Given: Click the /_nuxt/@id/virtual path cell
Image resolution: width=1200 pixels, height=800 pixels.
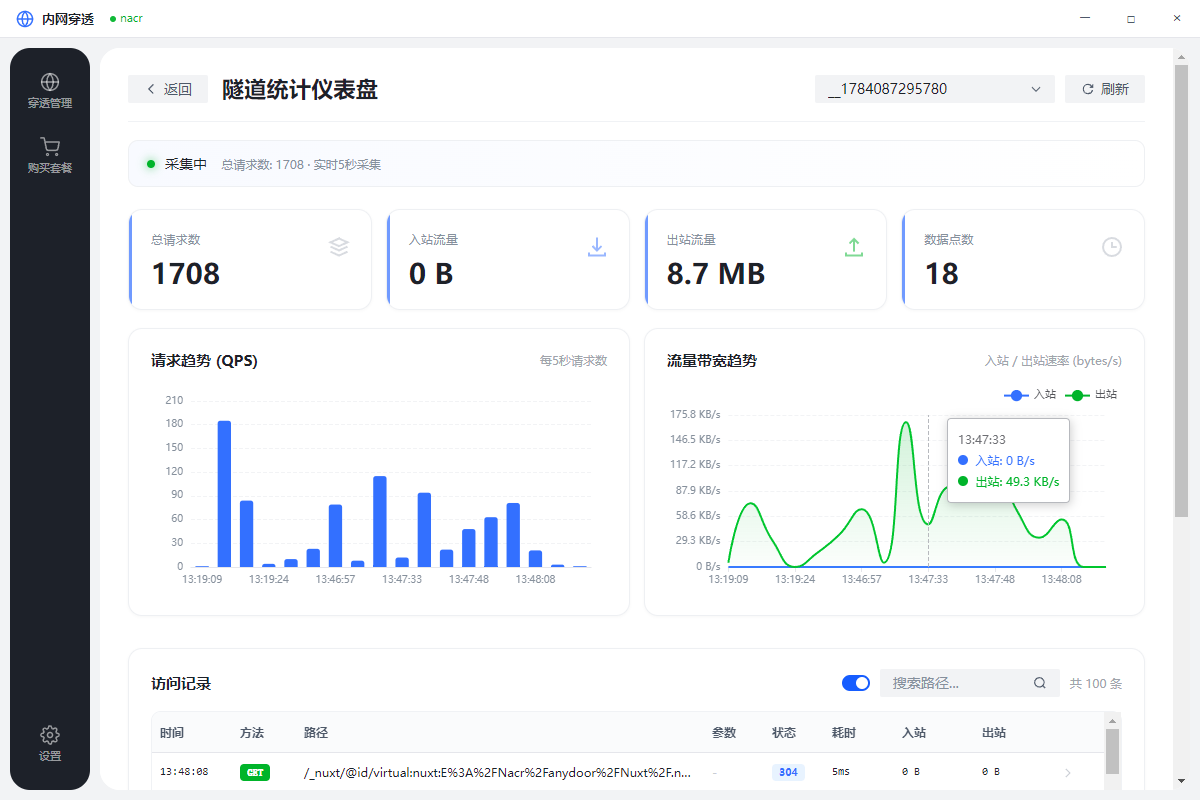Looking at the screenshot, I should pos(497,772).
